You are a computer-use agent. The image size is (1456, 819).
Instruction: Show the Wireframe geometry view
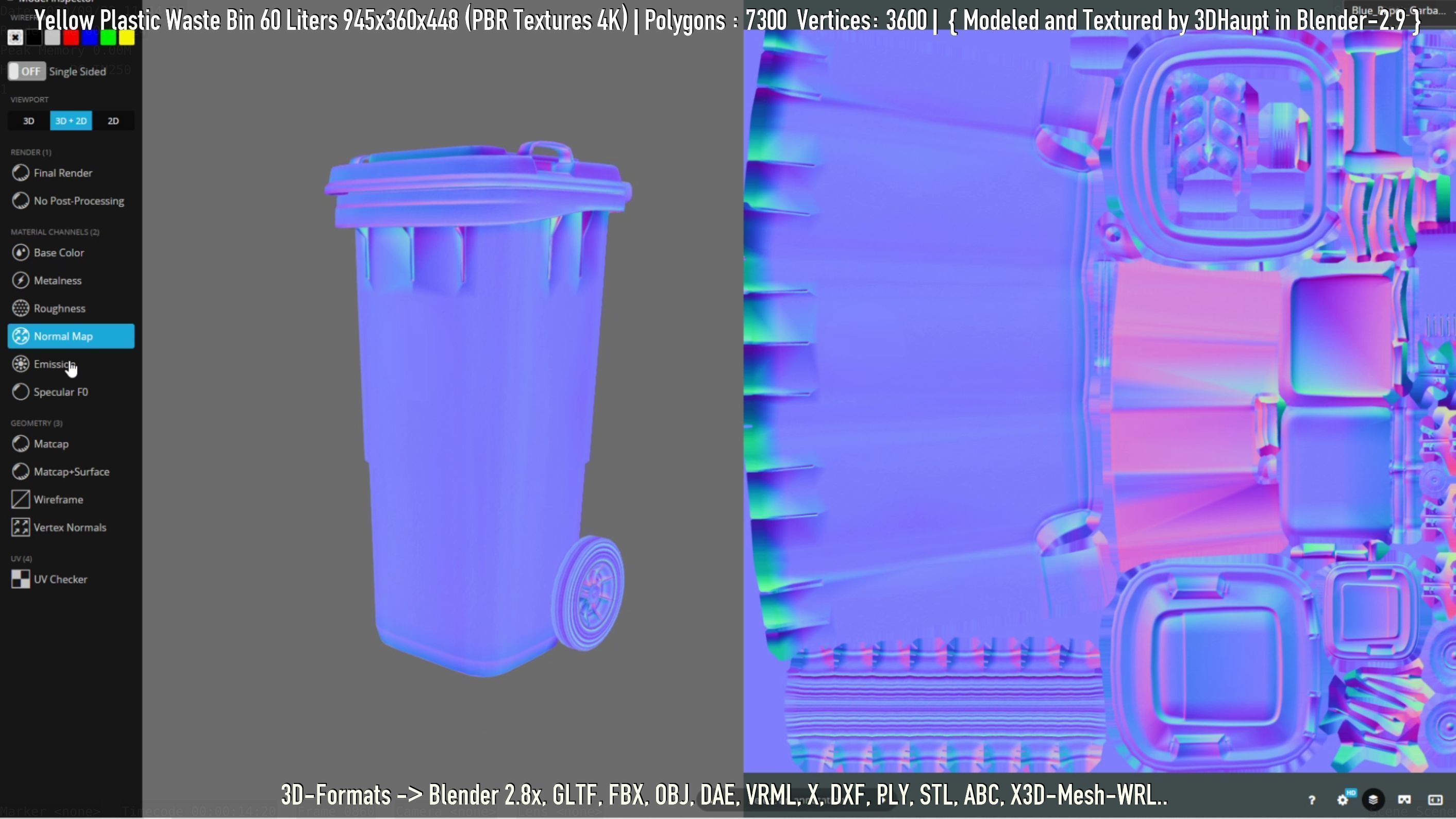(71, 500)
